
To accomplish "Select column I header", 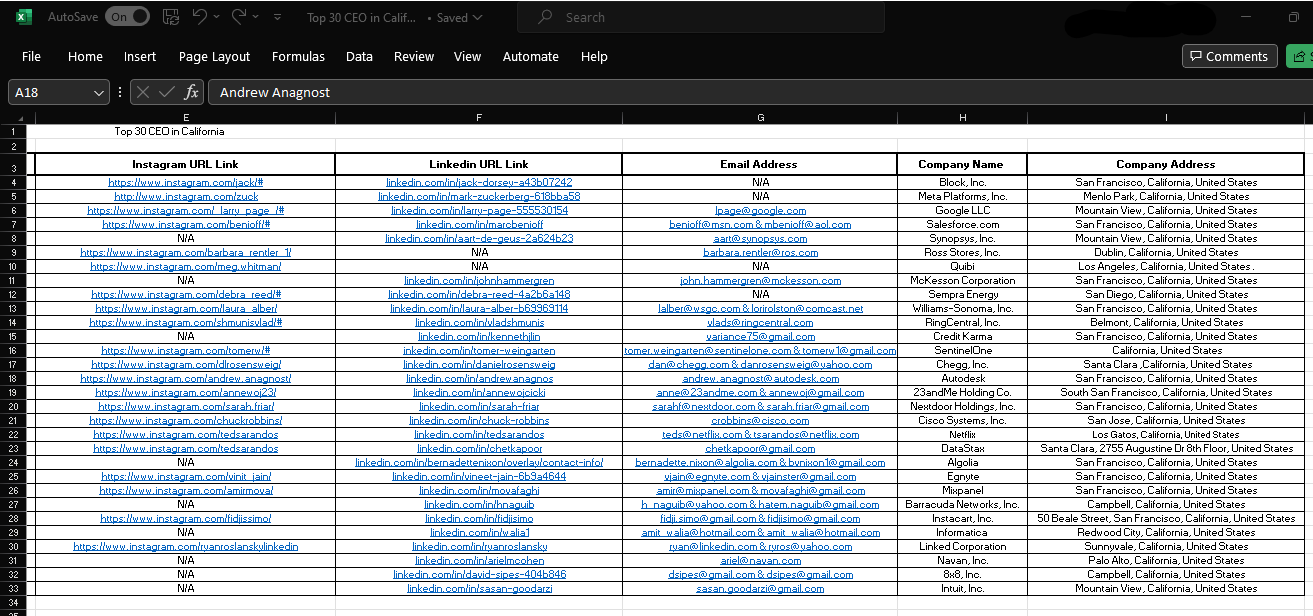I will [x=1166, y=117].
